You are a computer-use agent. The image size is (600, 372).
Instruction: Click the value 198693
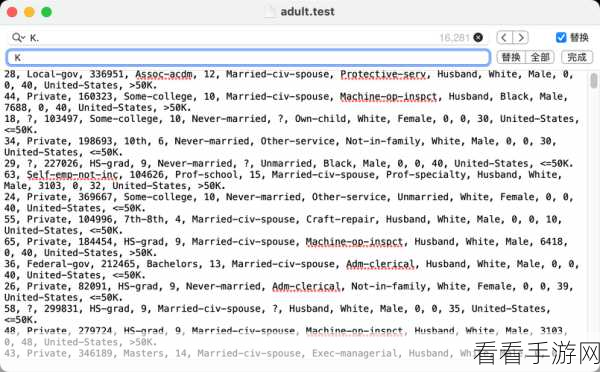pos(95,141)
